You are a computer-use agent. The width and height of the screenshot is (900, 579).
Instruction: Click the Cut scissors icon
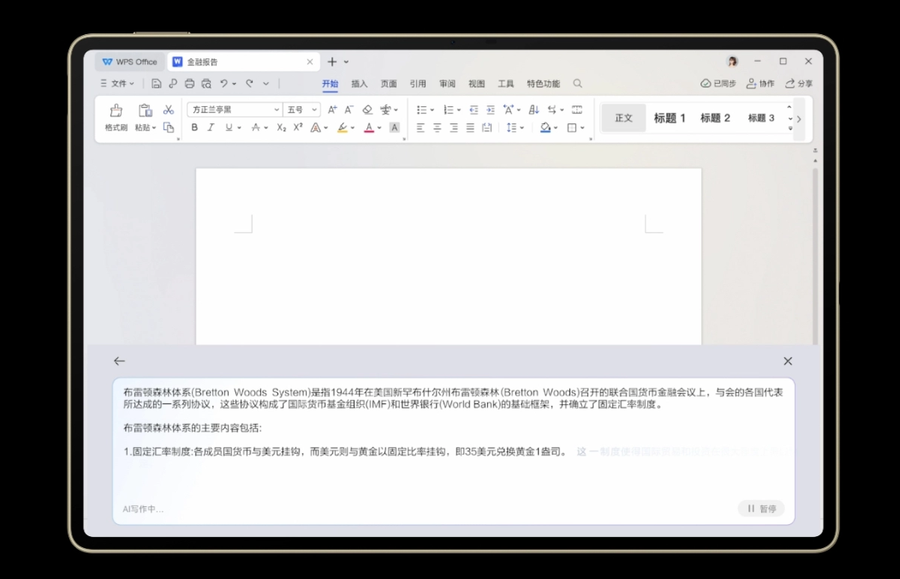[x=168, y=110]
